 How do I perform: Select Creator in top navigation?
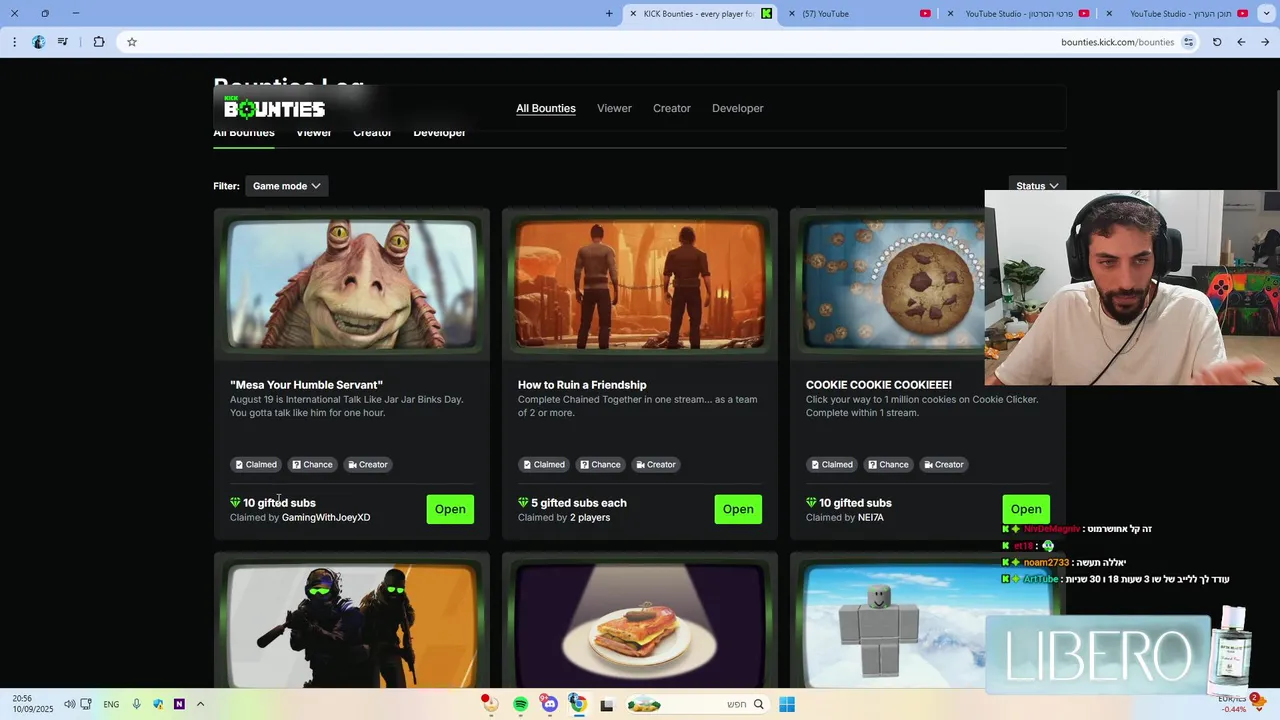[x=672, y=108]
